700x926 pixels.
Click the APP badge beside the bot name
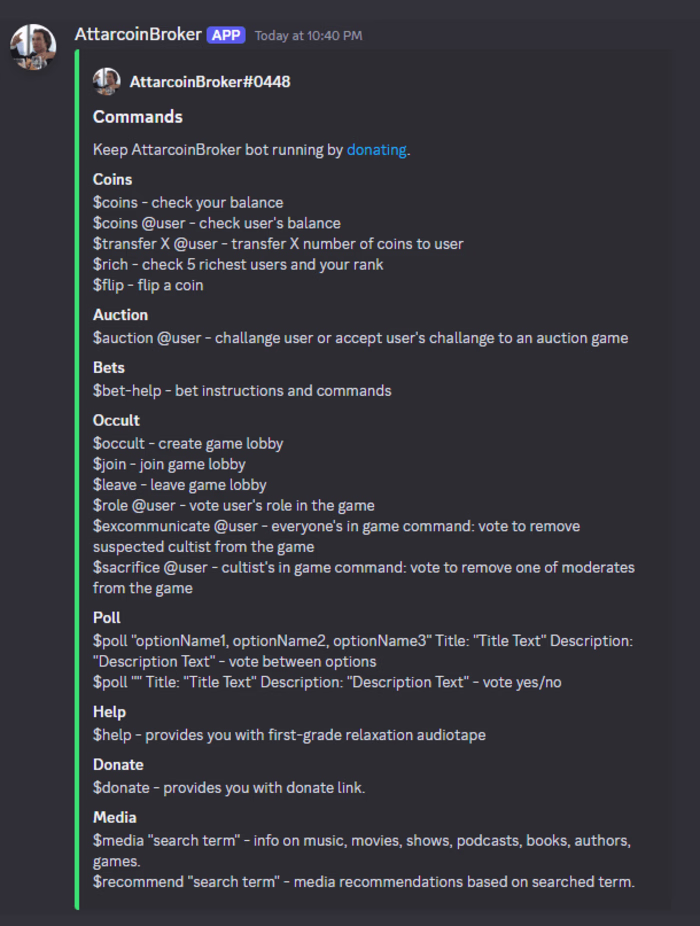226,34
